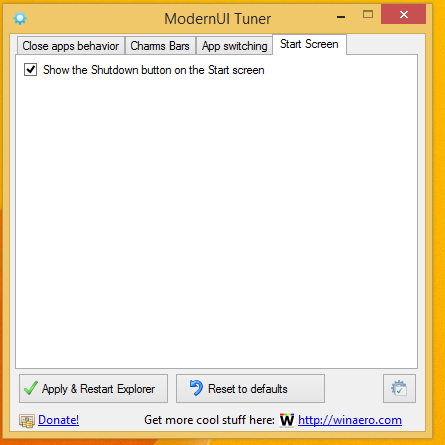The width and height of the screenshot is (445, 445).
Task: Select the App switching tab
Action: coord(235,46)
